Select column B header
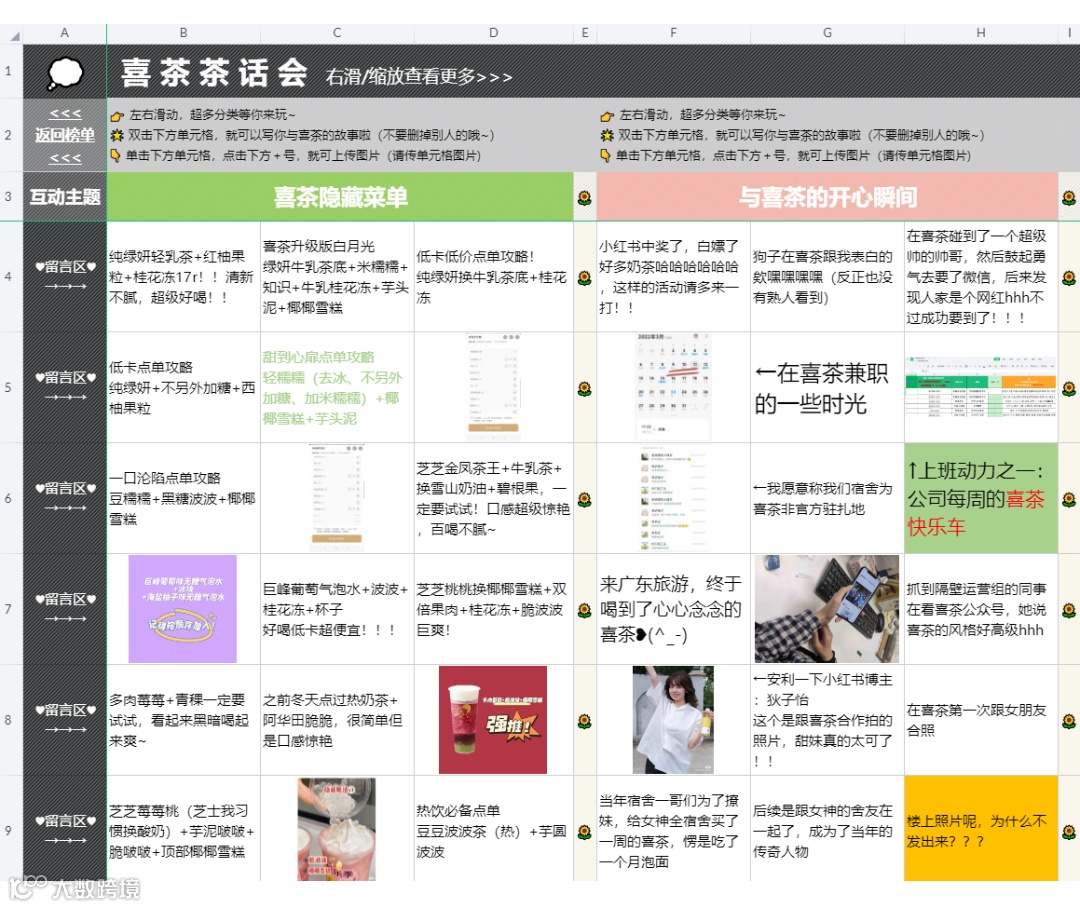The width and height of the screenshot is (1080, 908). pos(184,32)
